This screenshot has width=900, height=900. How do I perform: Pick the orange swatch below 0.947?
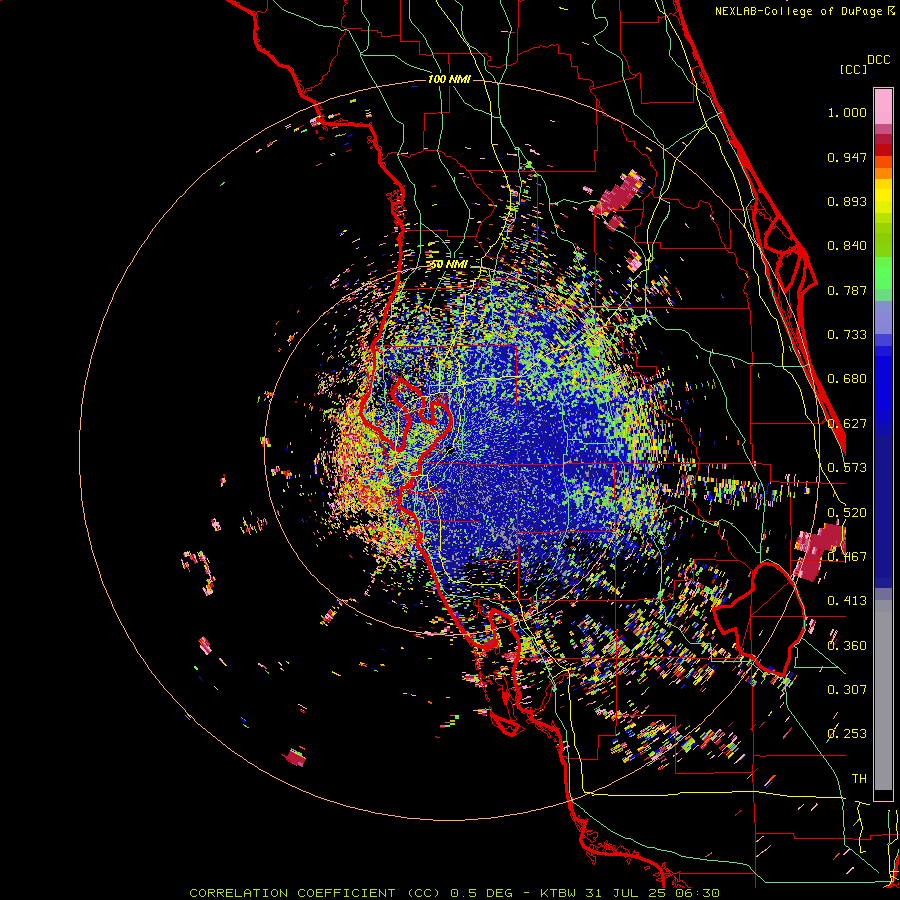tap(883, 173)
